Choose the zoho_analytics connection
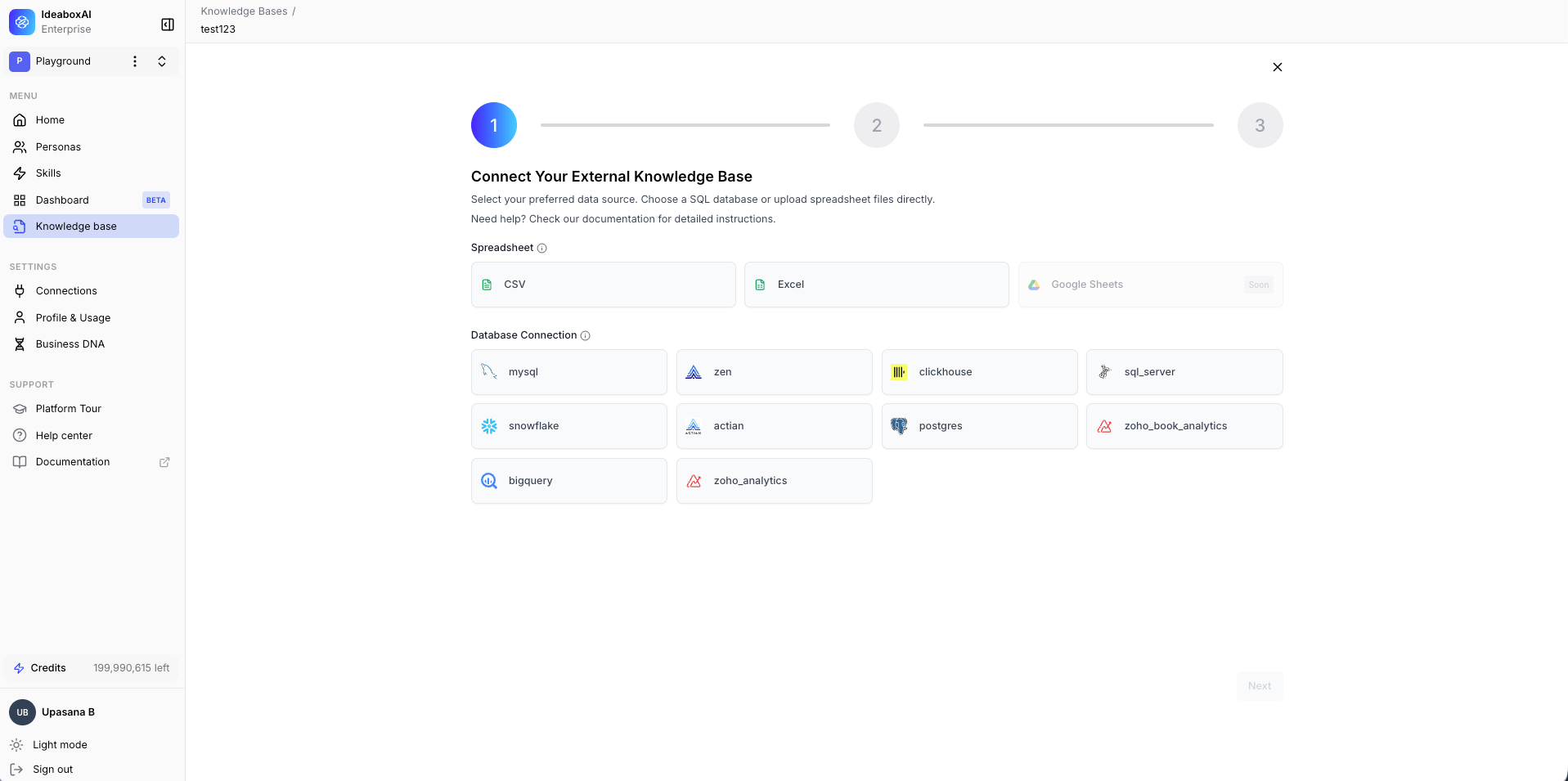 point(774,481)
